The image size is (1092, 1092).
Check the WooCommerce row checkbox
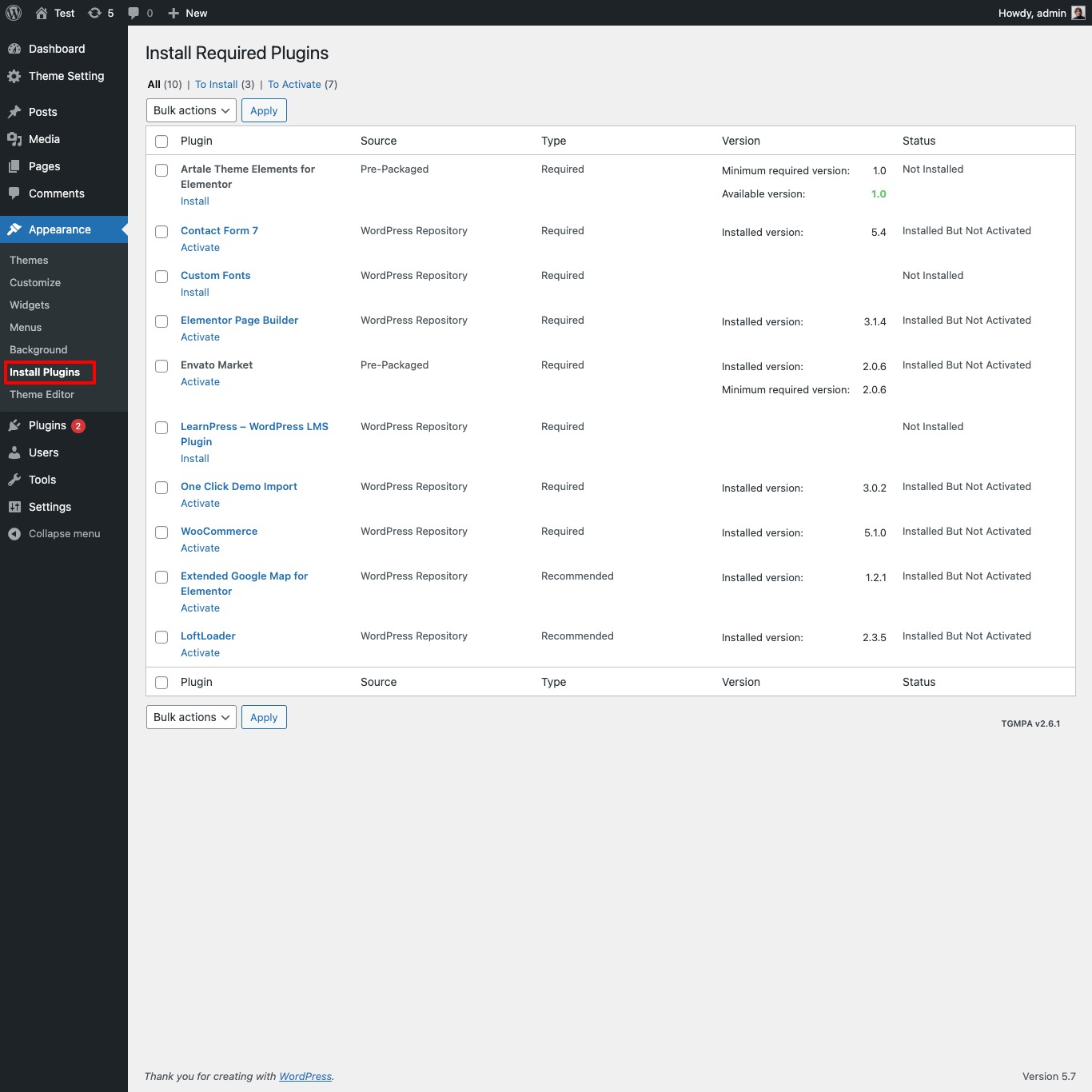pos(161,532)
